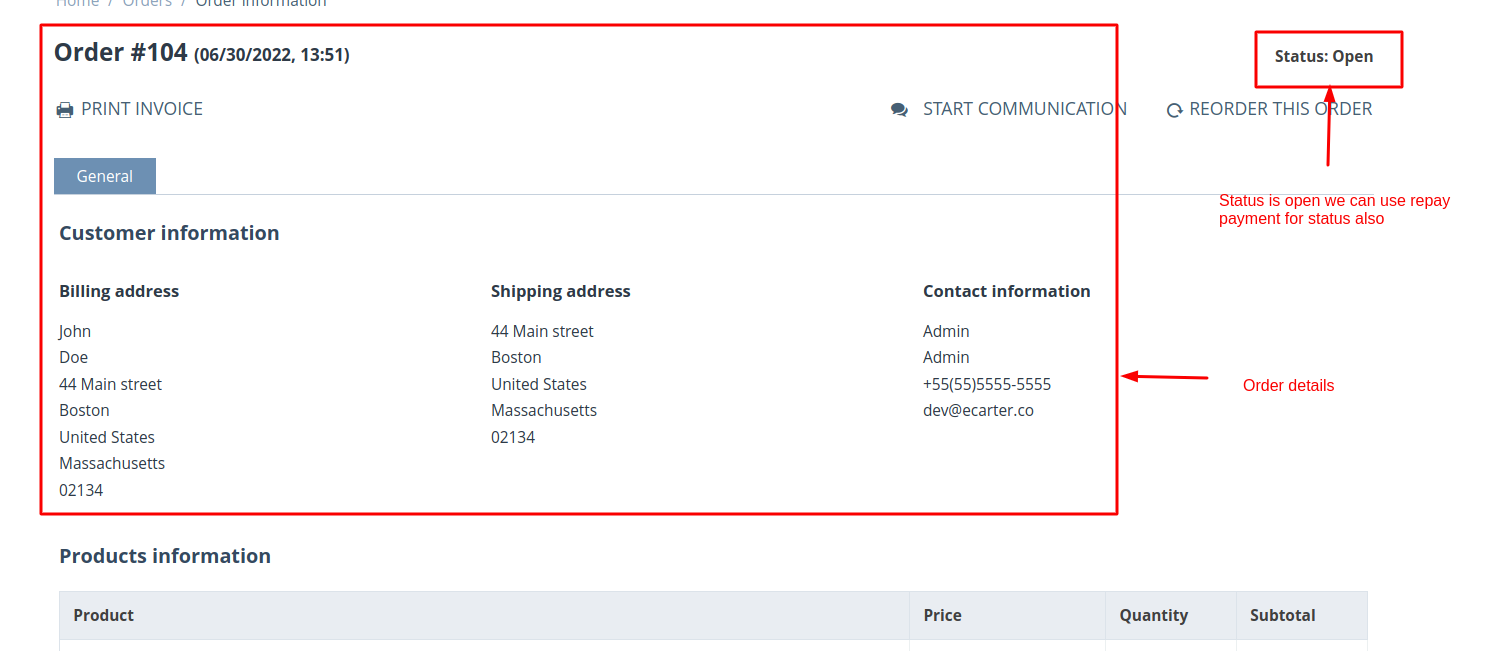Click the Shipping address heading
The image size is (1499, 651).
coord(560,291)
